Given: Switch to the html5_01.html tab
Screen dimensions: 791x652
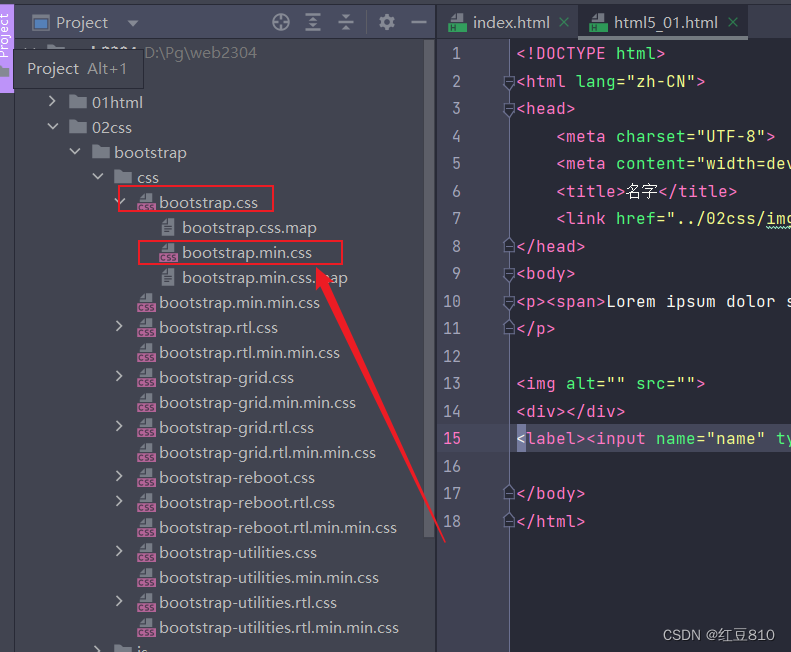Looking at the screenshot, I should pos(665,23).
